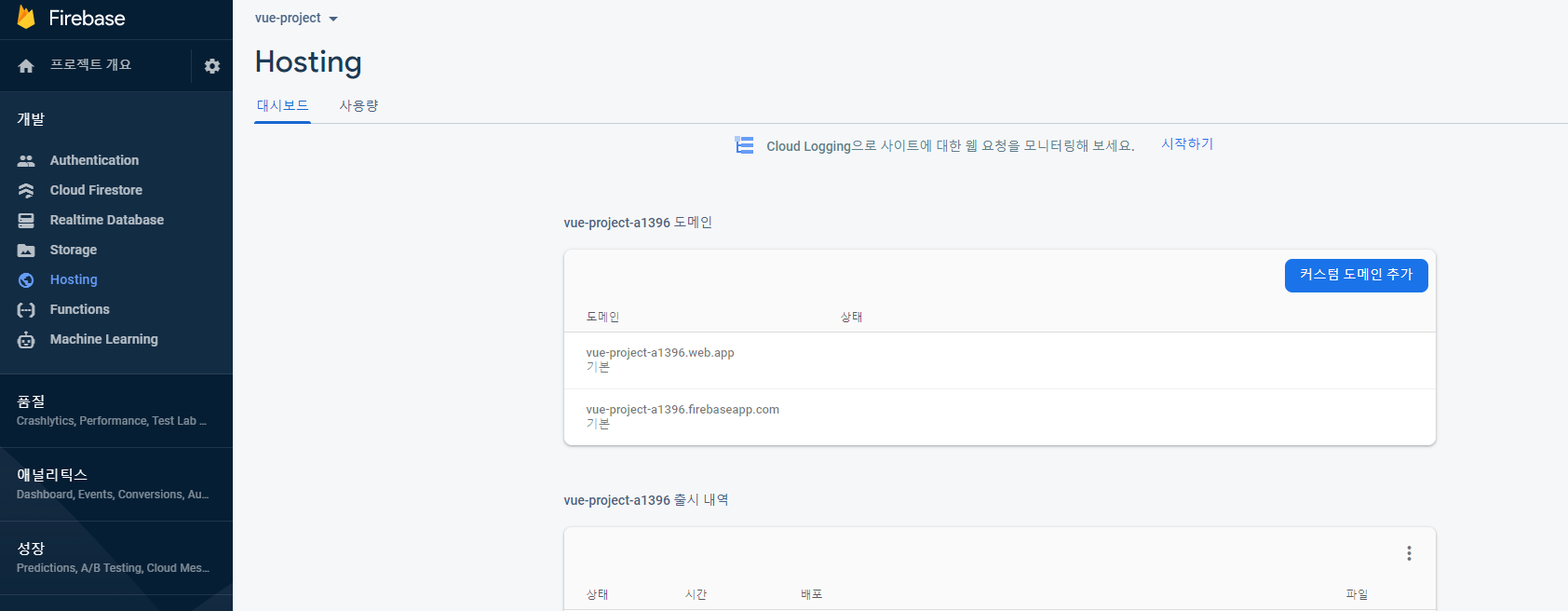1568x611 pixels.
Task: Click the Storage folder icon
Action: pyautogui.click(x=26, y=251)
